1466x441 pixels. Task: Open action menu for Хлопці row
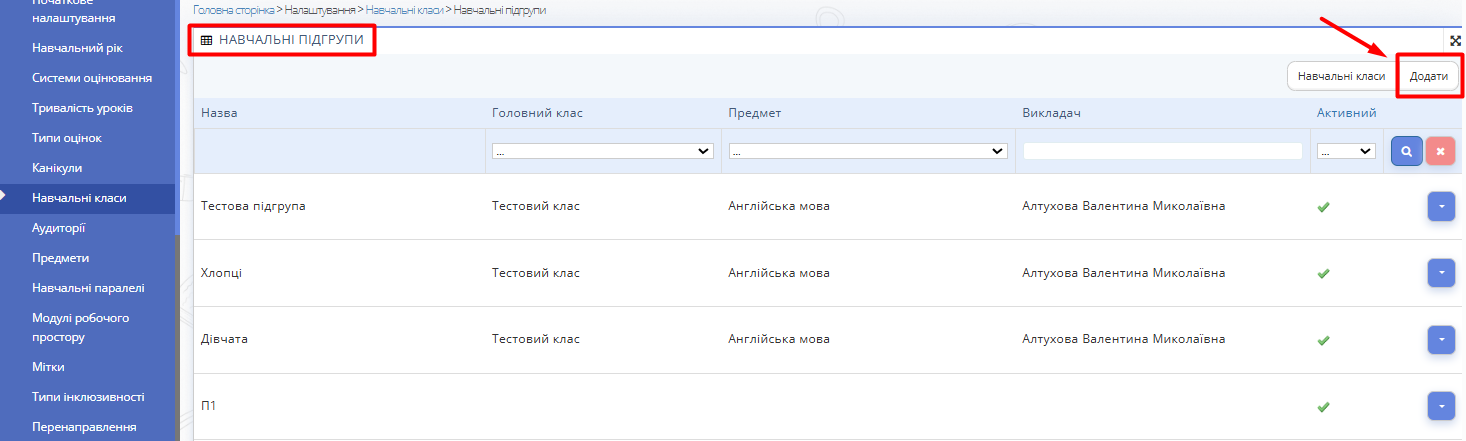(1440, 273)
